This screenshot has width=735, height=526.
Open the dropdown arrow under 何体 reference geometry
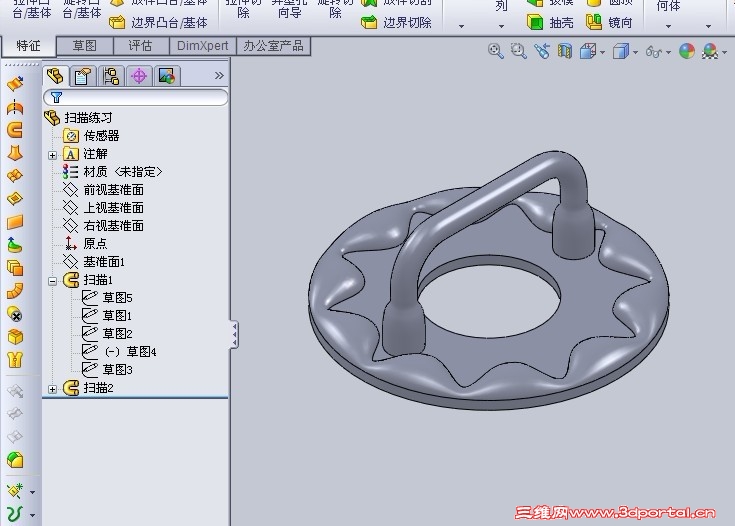(x=668, y=26)
